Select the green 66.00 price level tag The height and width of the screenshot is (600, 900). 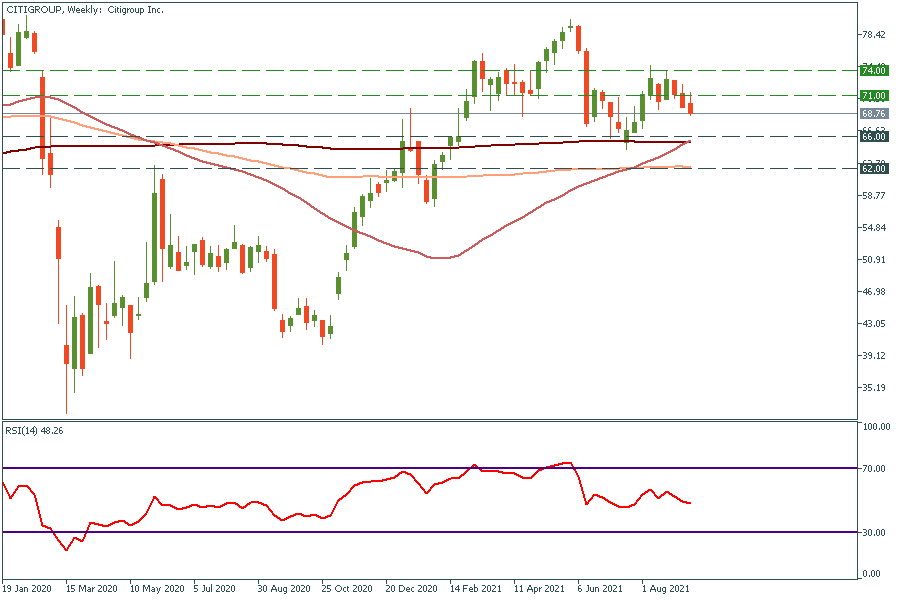pos(873,136)
